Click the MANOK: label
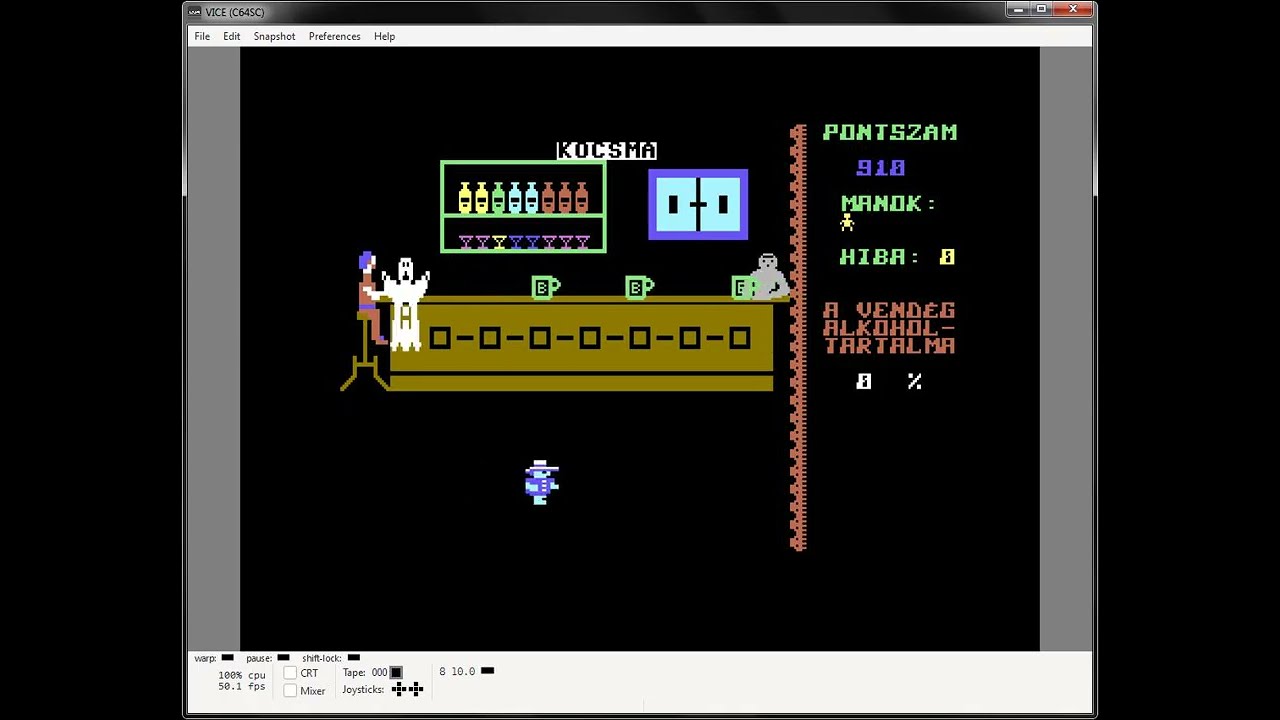This screenshot has height=720, width=1280. click(888, 203)
